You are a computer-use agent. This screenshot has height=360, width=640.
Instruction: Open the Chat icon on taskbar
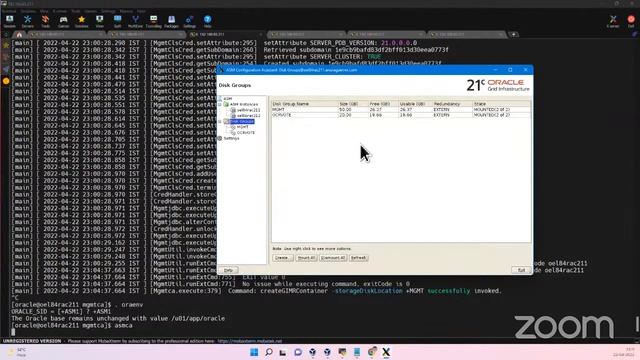298,352
